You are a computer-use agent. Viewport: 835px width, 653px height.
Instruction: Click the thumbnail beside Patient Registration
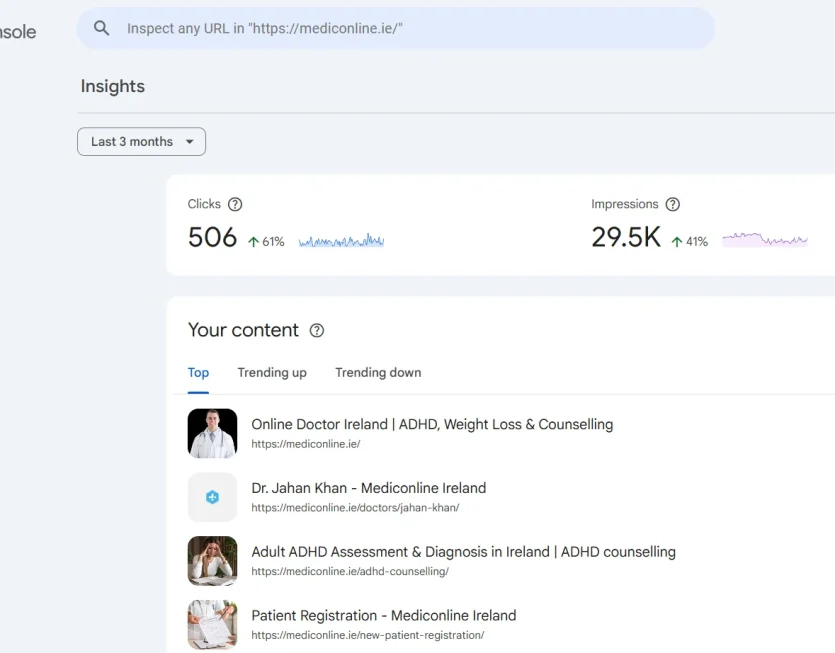click(x=212, y=625)
